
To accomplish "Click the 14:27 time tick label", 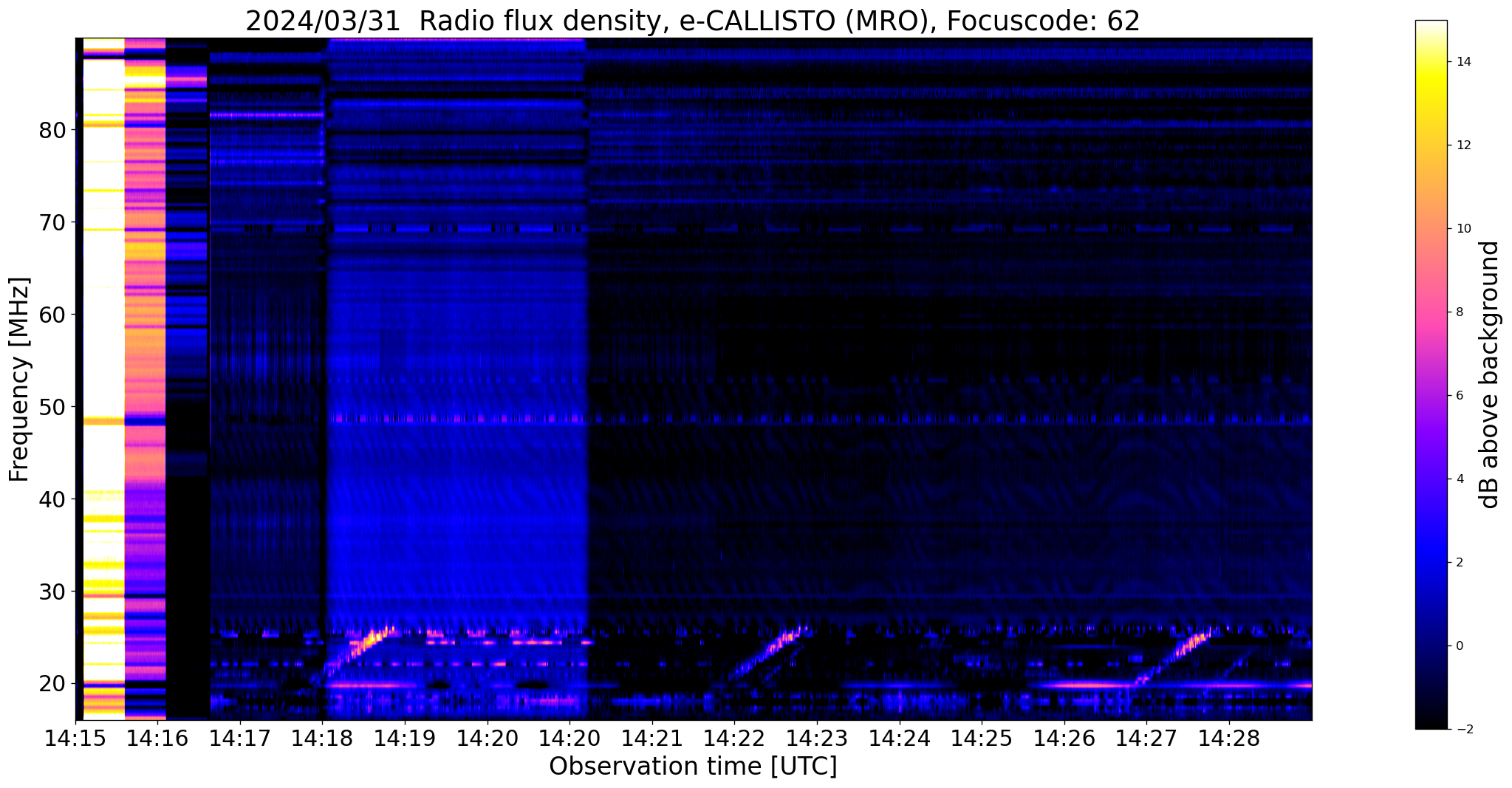I will click(1146, 739).
